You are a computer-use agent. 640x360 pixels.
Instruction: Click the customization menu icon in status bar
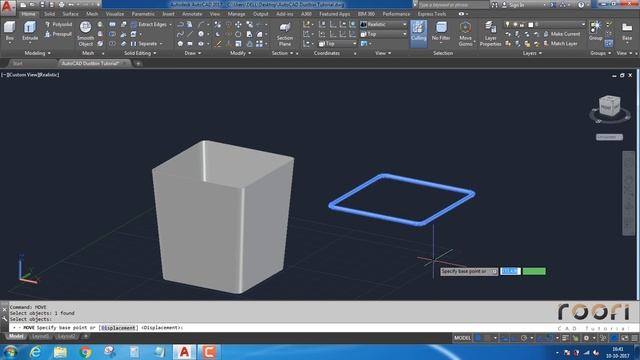click(x=635, y=338)
